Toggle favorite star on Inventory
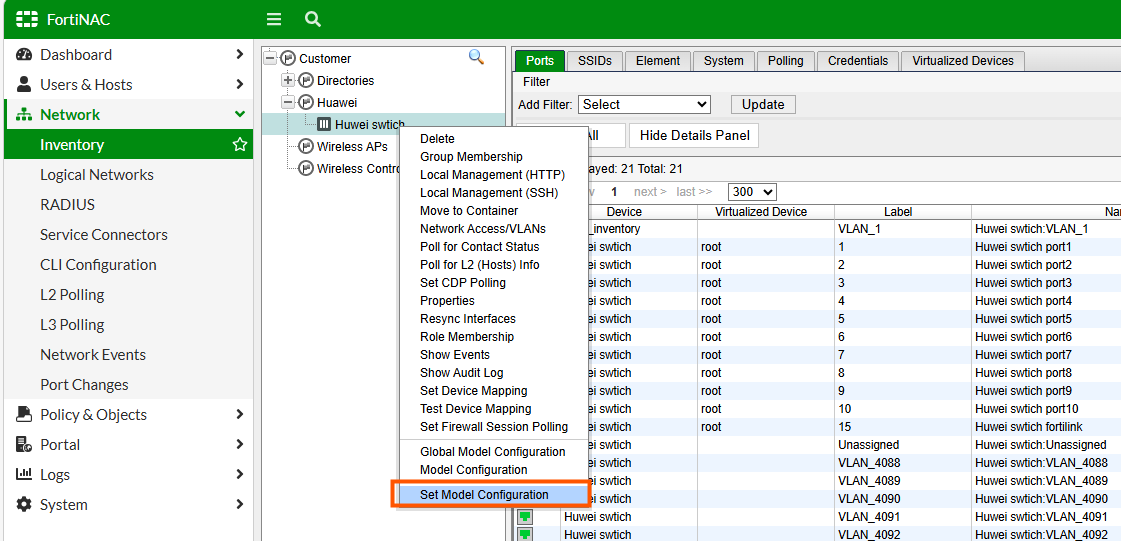The width and height of the screenshot is (1121, 541). (x=239, y=145)
